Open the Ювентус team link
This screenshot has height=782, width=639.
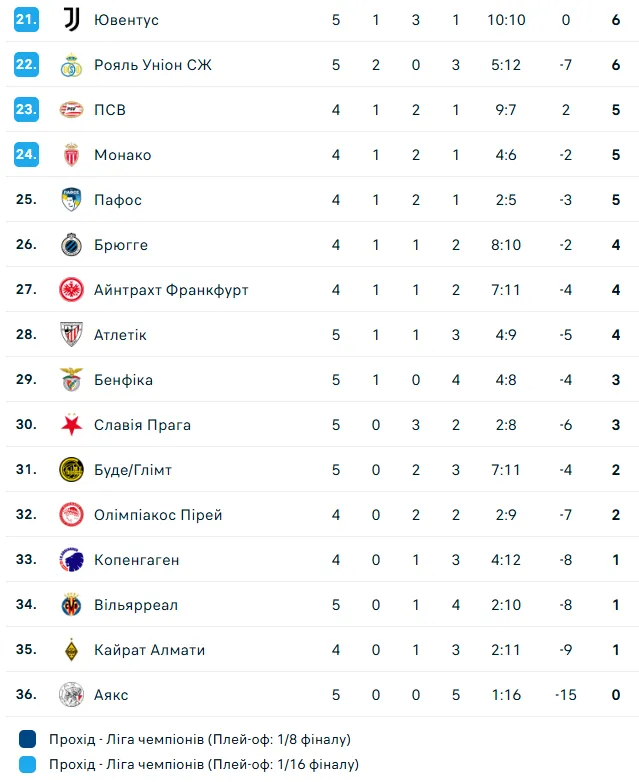click(126, 20)
